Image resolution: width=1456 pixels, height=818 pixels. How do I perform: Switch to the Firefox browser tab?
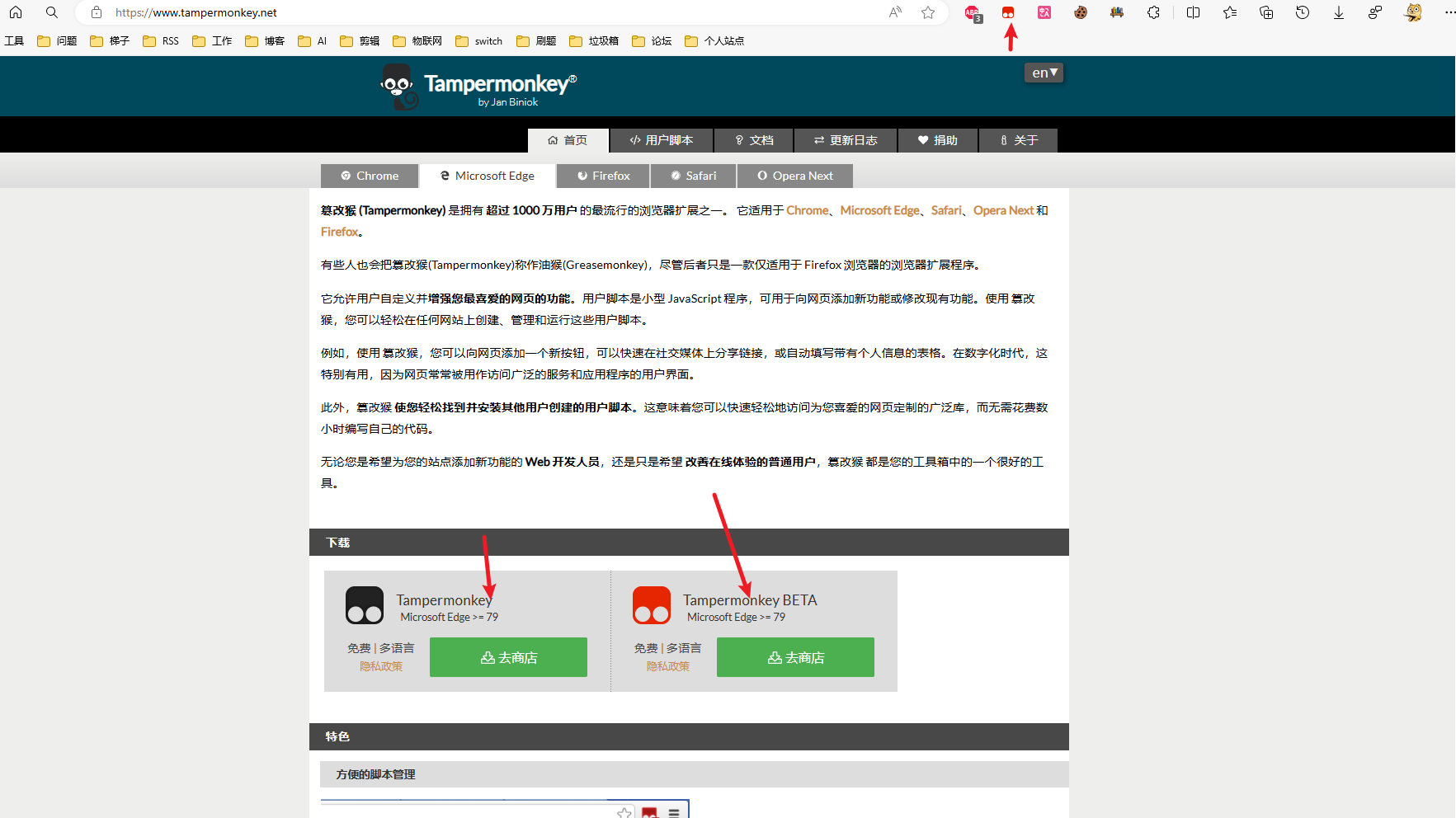603,176
